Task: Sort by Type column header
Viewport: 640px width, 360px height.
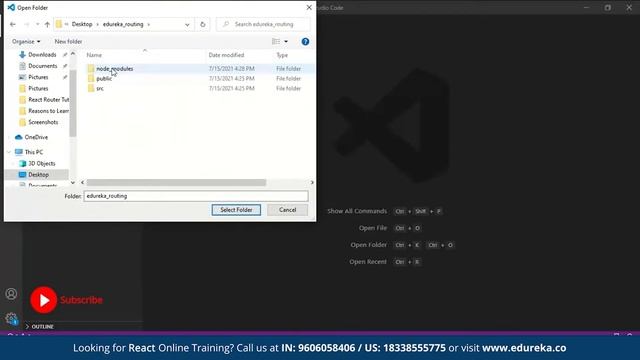Action: (282, 55)
